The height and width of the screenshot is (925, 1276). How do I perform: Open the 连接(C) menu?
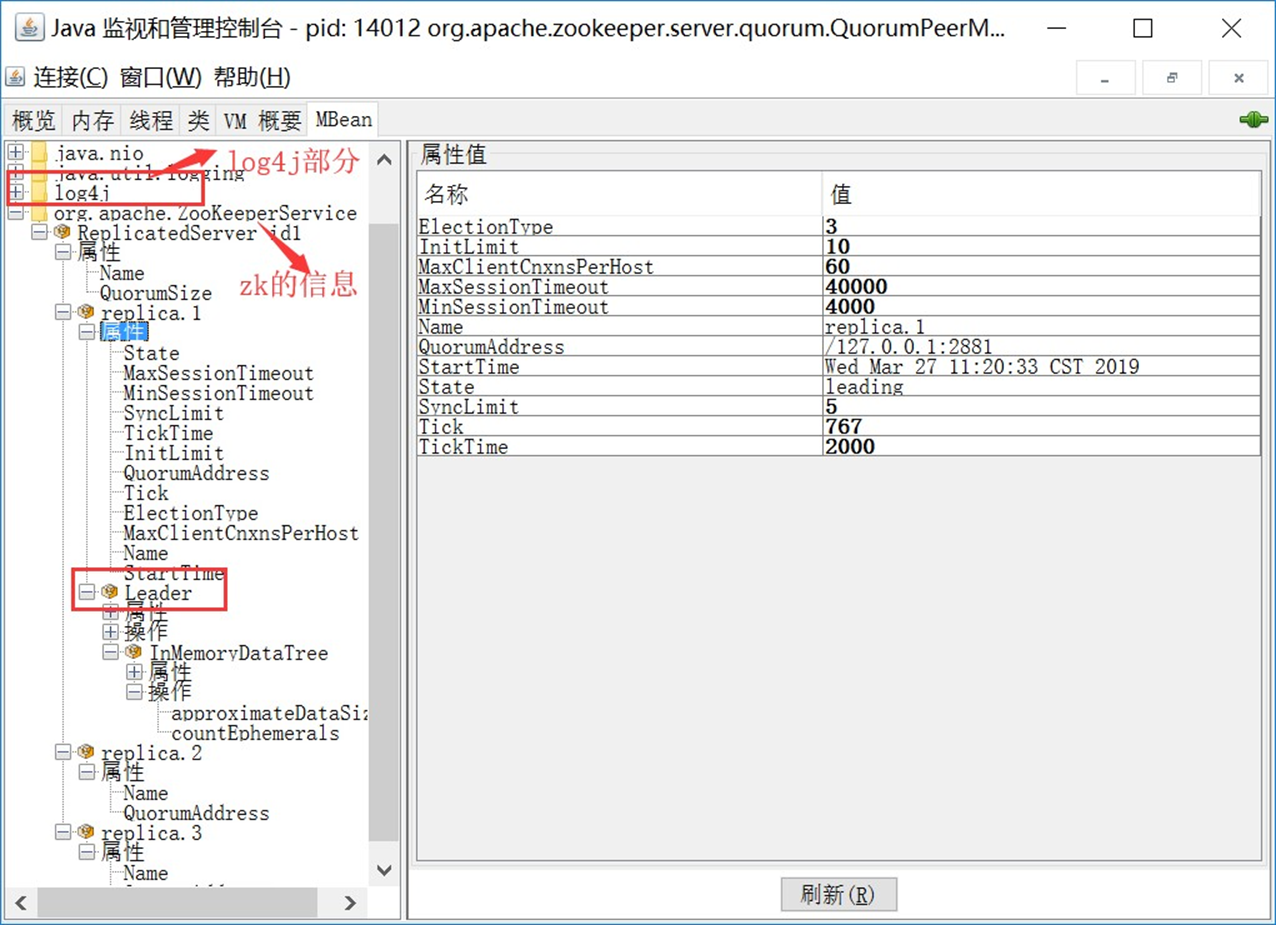(x=71, y=77)
